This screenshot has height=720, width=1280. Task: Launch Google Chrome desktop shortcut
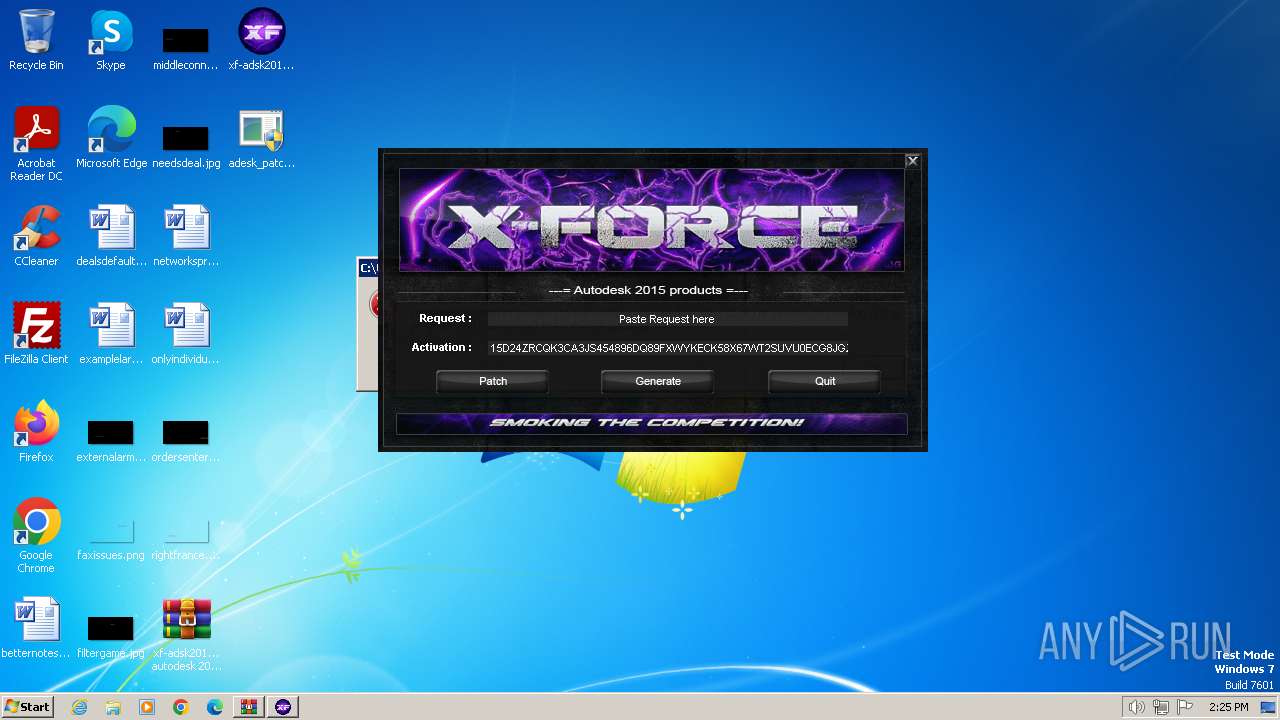(x=36, y=536)
